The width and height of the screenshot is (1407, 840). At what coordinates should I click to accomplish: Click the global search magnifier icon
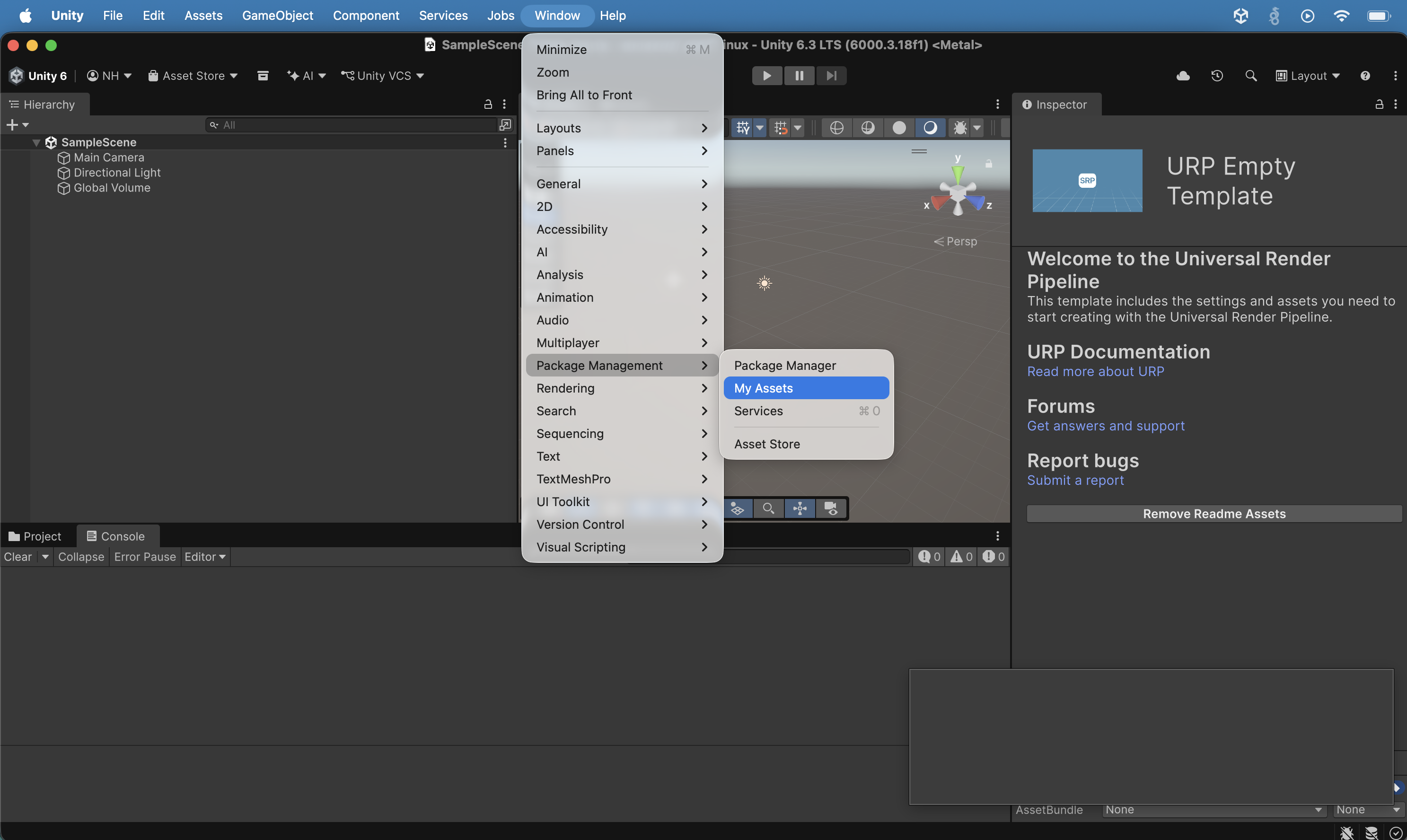pyautogui.click(x=1251, y=75)
